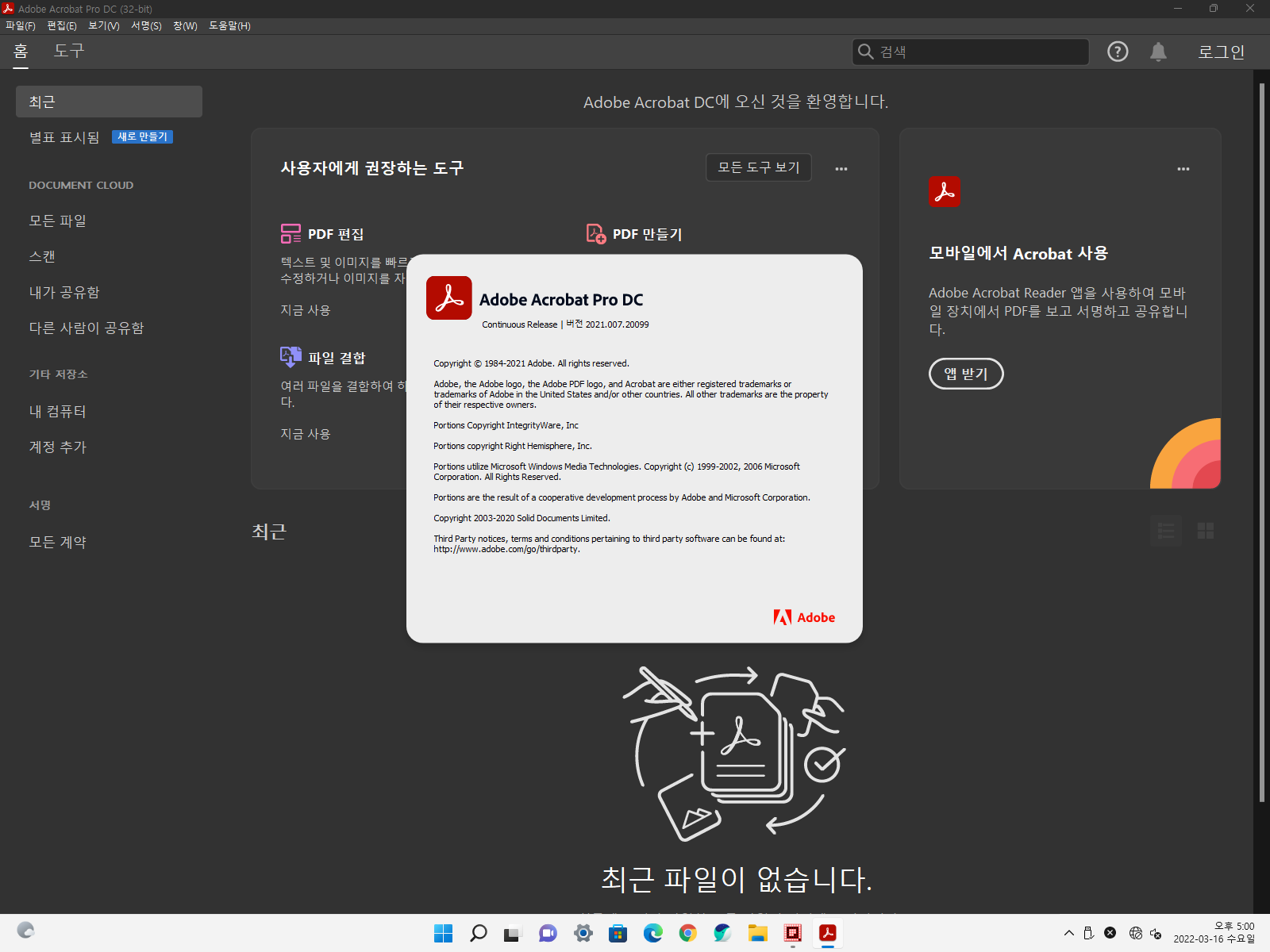This screenshot has width=1270, height=952.
Task: Click the weather widget on the taskbar
Action: coord(25,930)
